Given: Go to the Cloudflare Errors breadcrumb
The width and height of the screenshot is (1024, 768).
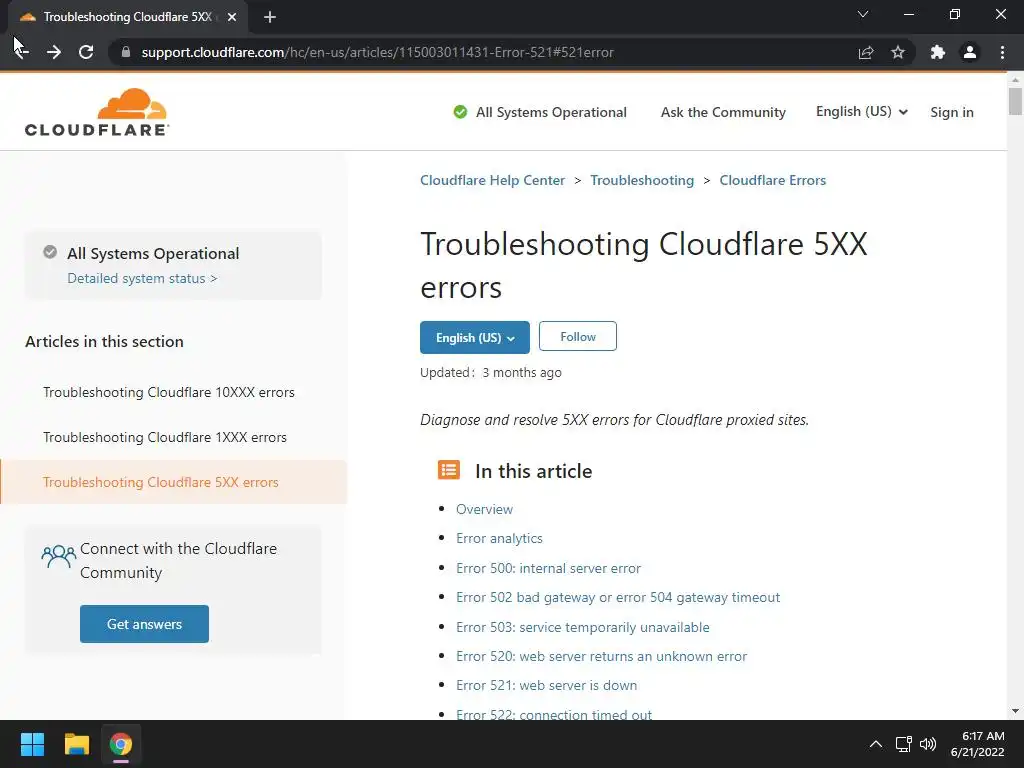Looking at the screenshot, I should 773,180.
